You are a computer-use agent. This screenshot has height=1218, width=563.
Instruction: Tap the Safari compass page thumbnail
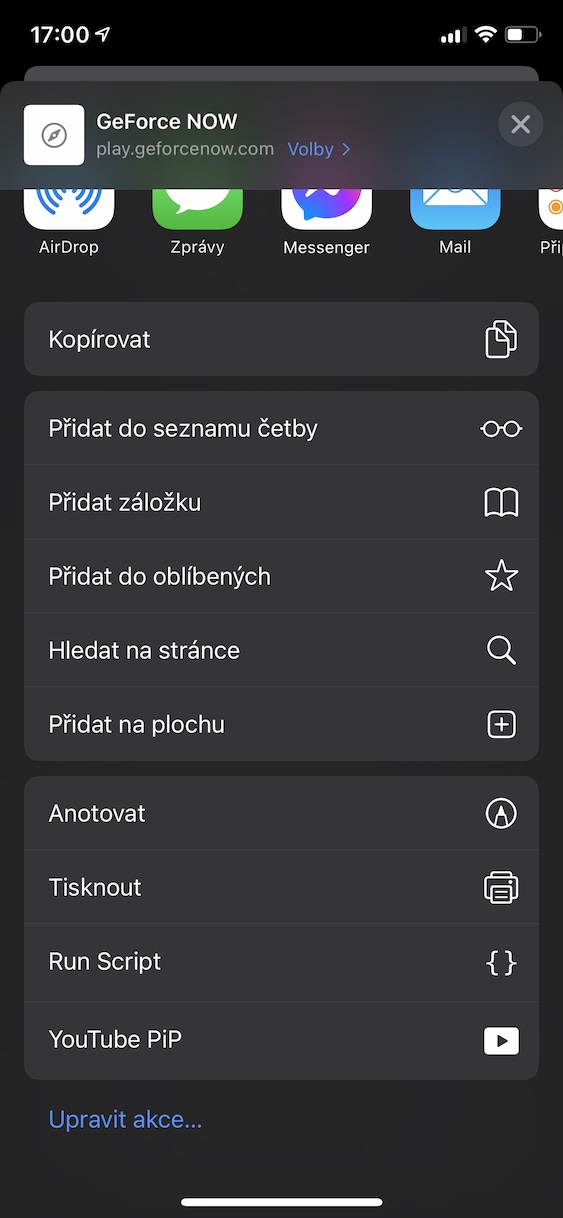pos(54,135)
